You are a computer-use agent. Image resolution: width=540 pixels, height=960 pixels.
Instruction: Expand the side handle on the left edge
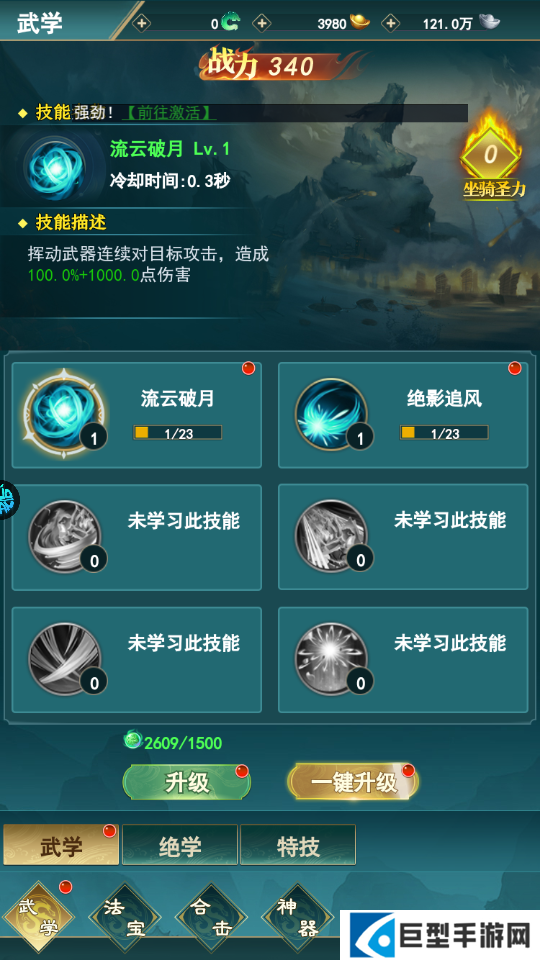(x=9, y=500)
